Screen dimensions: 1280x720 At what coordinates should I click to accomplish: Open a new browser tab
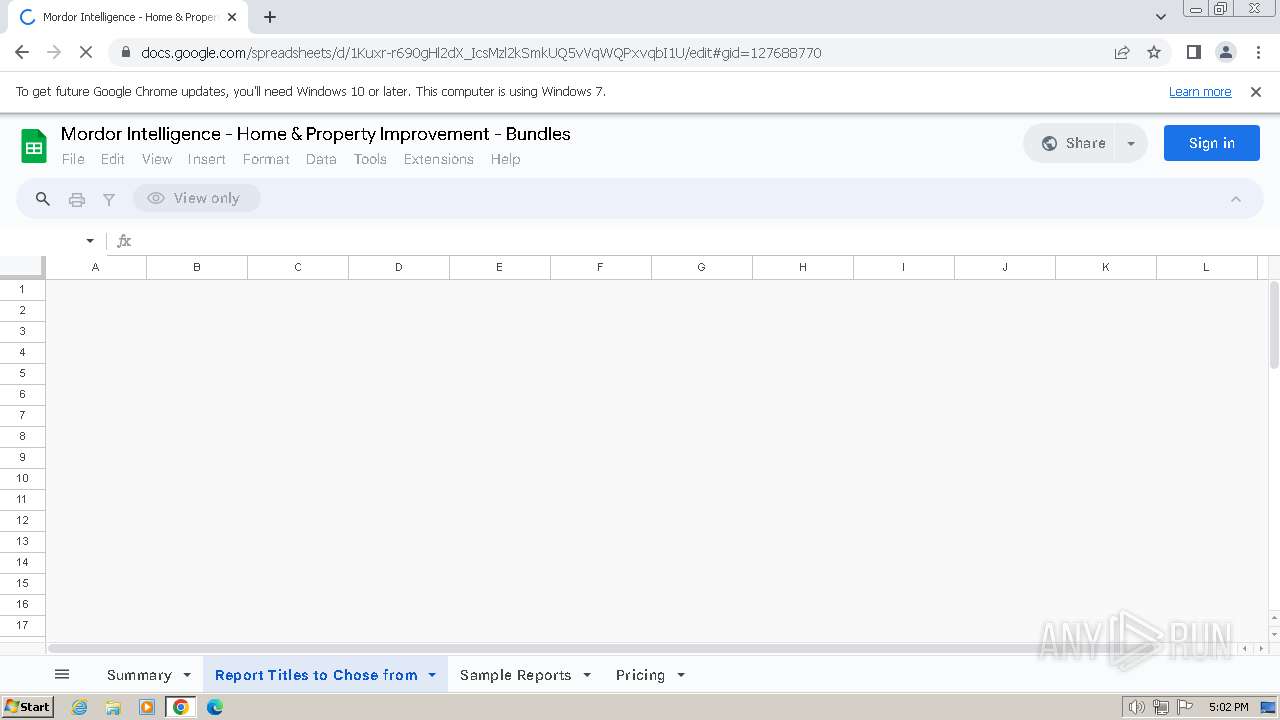click(270, 17)
